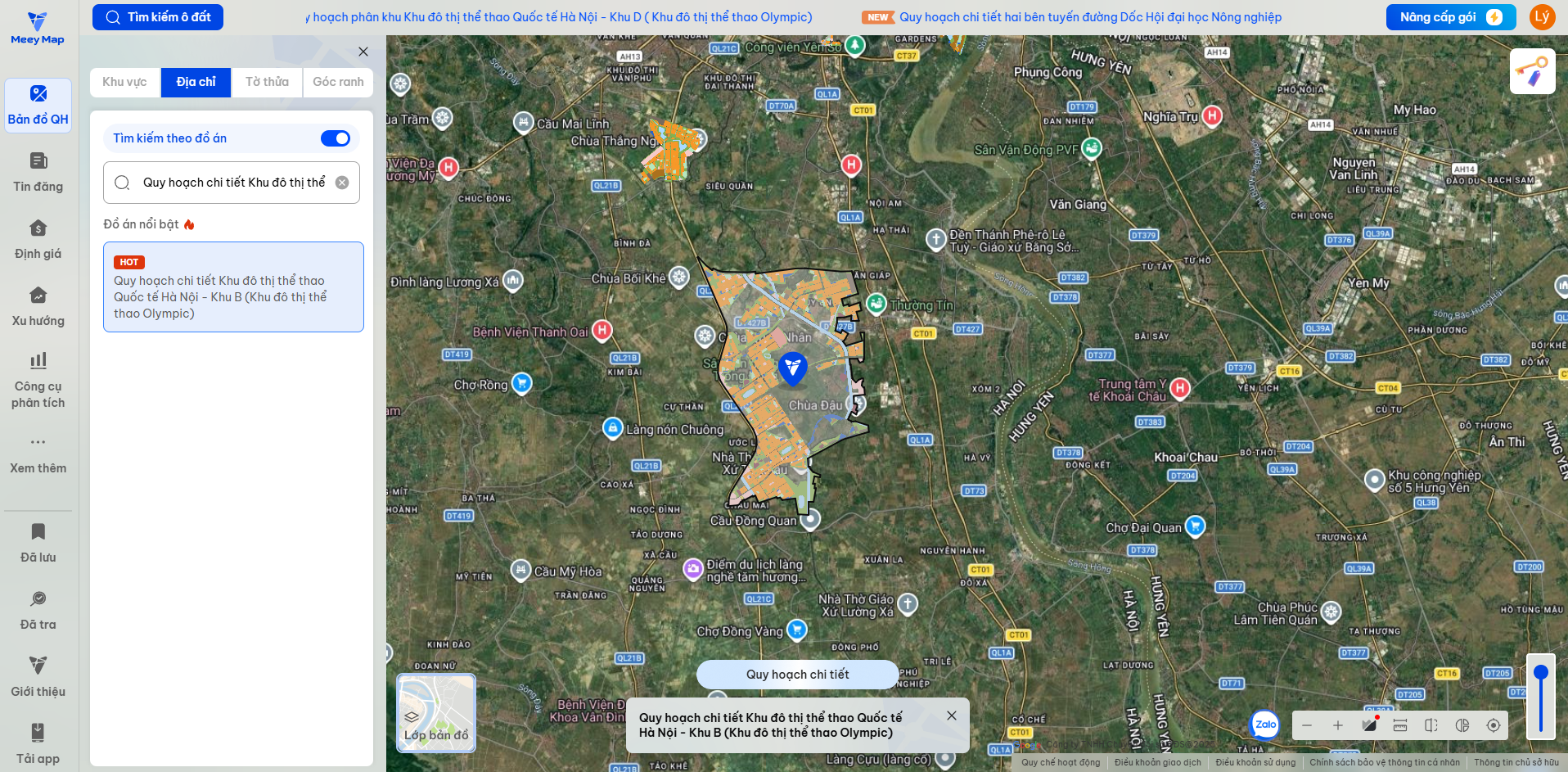Viewport: 1568px width, 772px height.
Task: Adjust the blue layer opacity slider
Action: (1541, 698)
